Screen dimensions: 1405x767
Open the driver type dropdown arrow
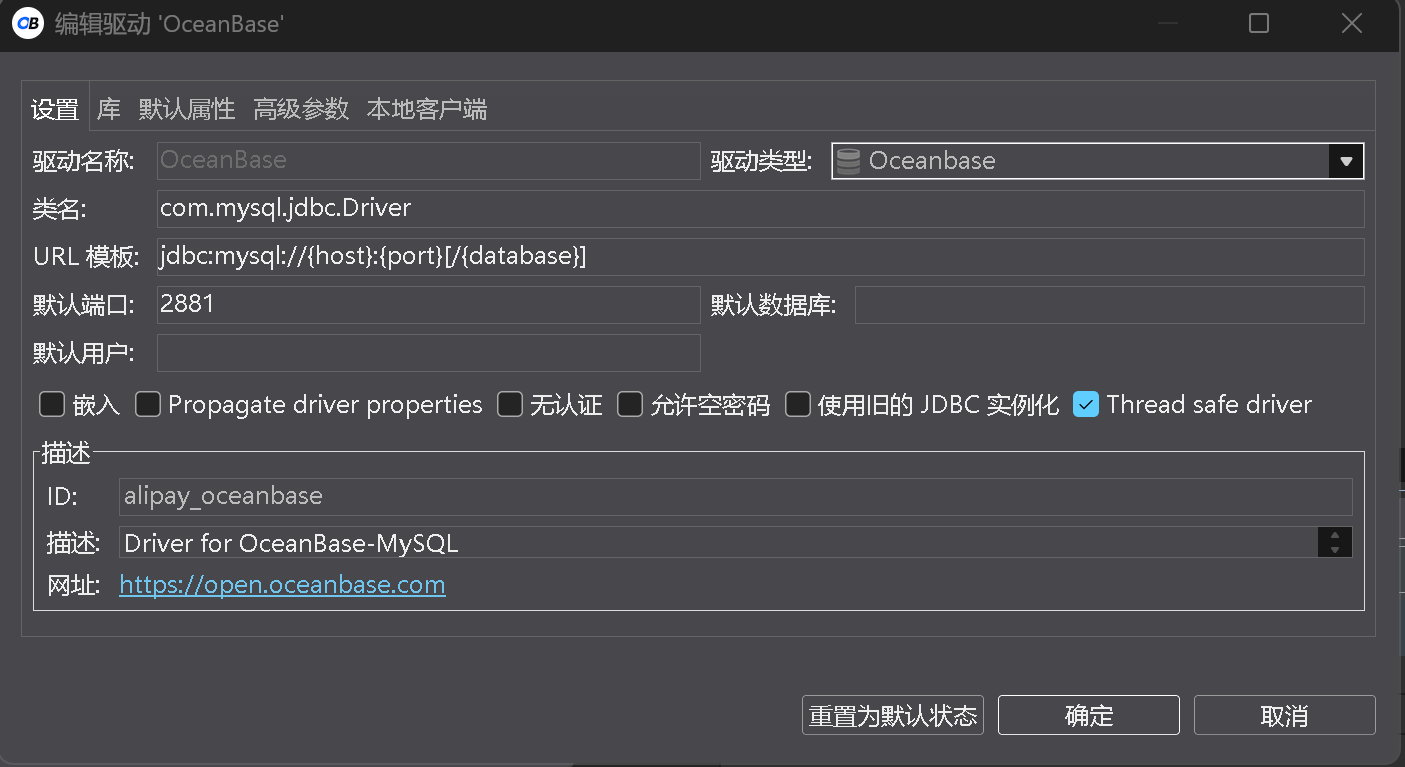1346,161
